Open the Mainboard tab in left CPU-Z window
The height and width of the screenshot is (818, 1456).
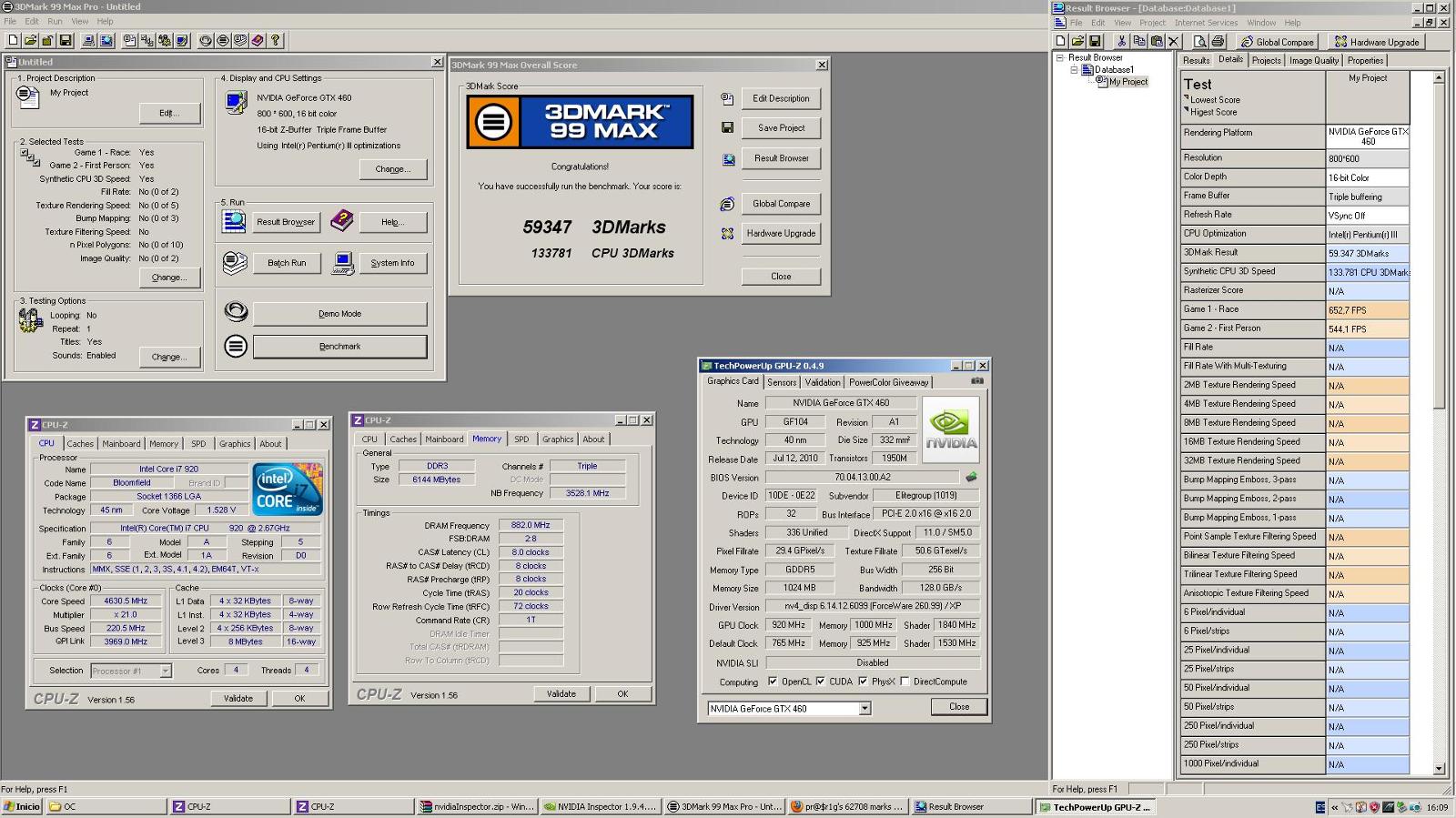pos(121,444)
